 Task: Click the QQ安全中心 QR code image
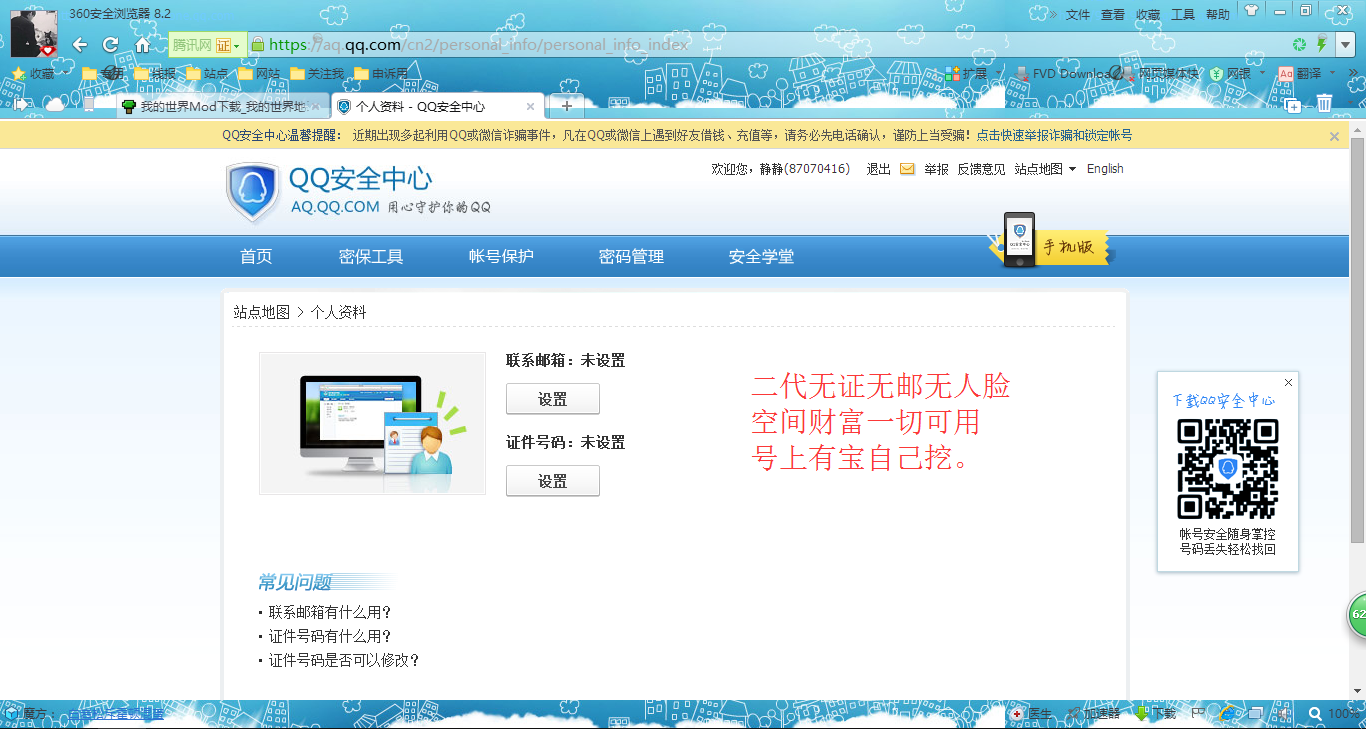1228,468
